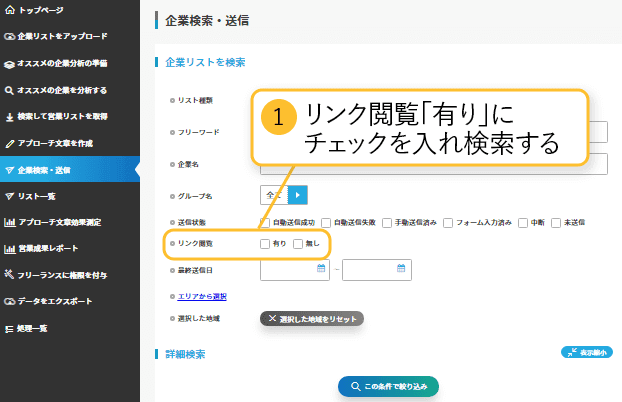The width and height of the screenshot is (622, 402).
Task: Click the home icon beside トップページ
Action: tap(10, 10)
